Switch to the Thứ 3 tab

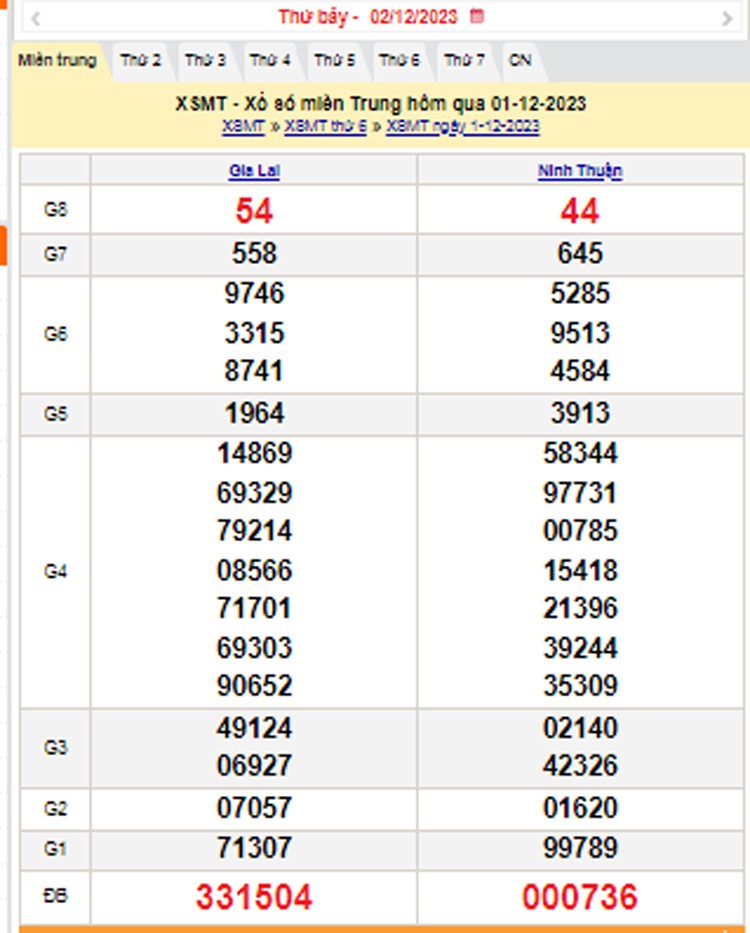[x=205, y=60]
